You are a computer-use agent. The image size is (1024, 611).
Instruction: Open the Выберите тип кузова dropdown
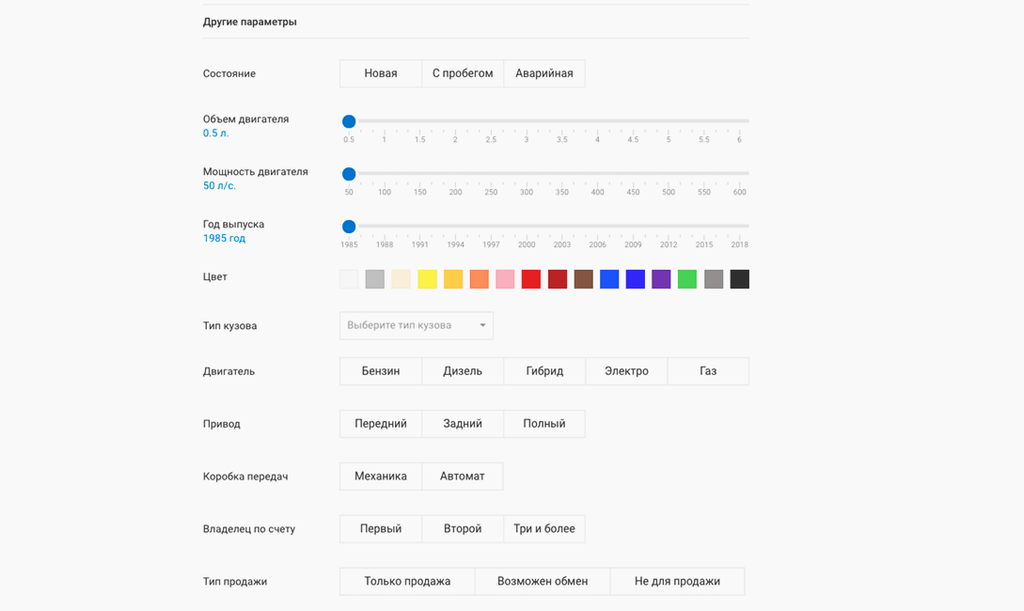click(x=416, y=325)
